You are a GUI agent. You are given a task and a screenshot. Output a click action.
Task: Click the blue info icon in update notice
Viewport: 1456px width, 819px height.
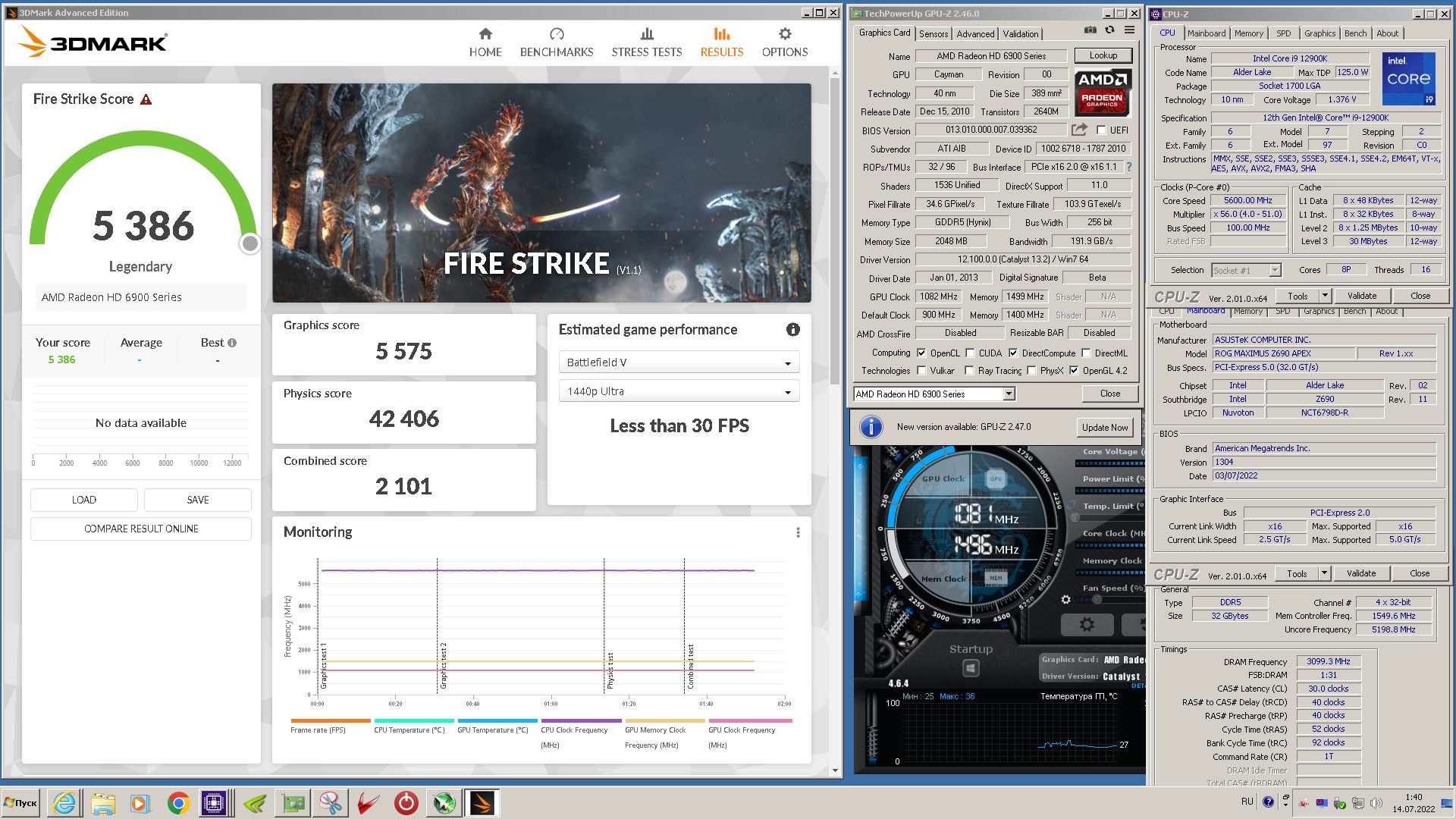pos(871,427)
